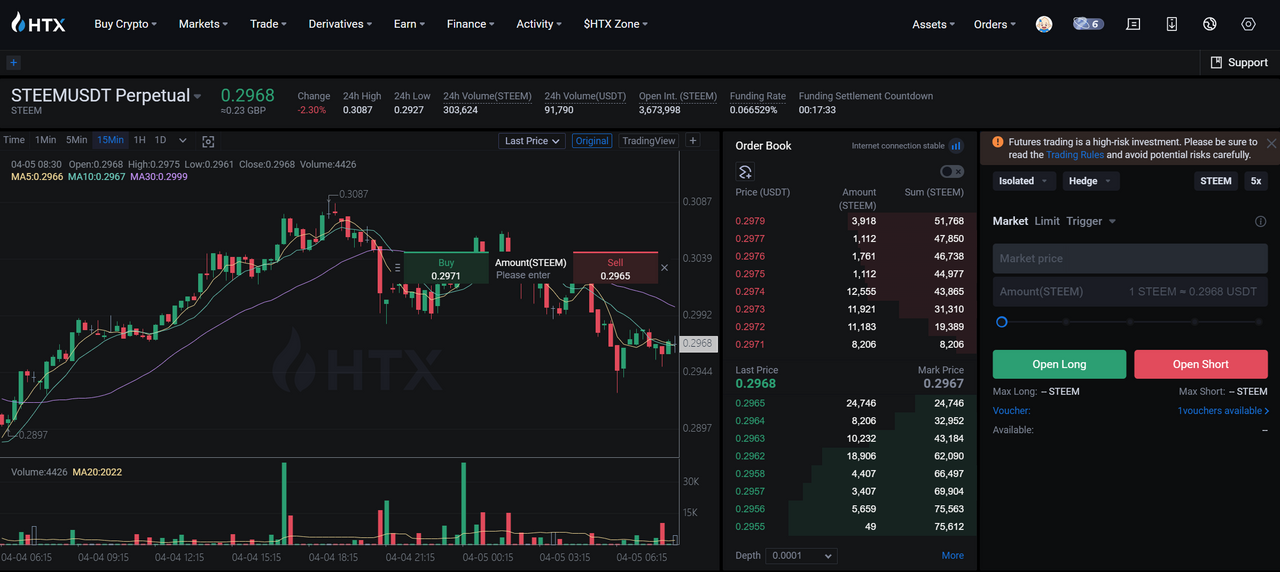Select the Time chart view
This screenshot has width=1280, height=572.
13,140
